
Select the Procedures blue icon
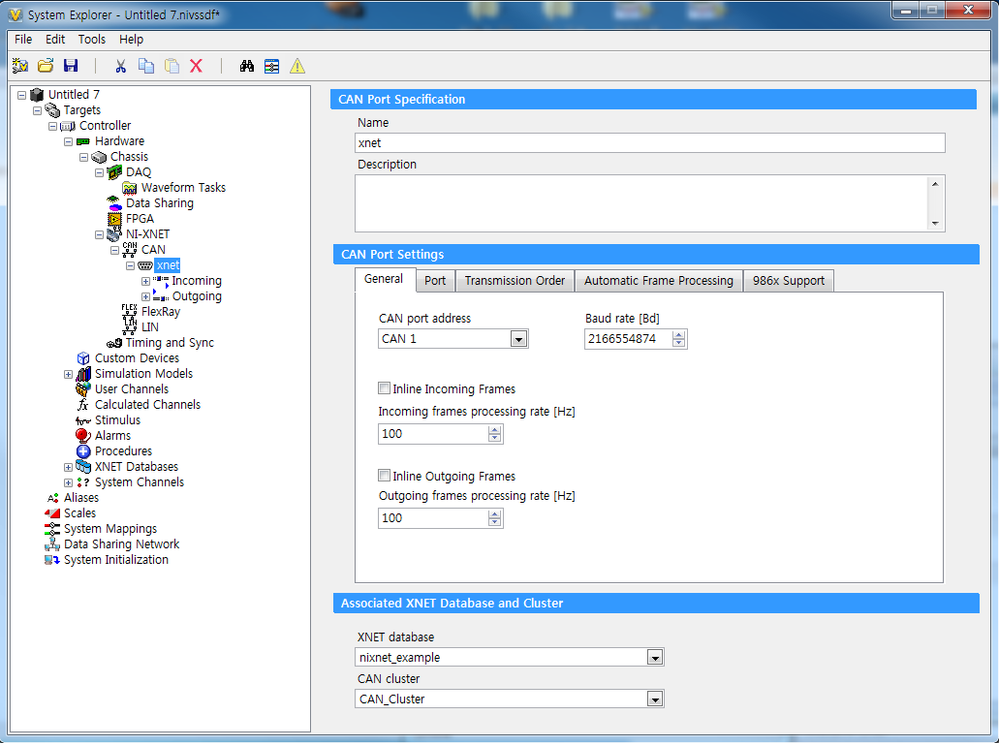83,451
